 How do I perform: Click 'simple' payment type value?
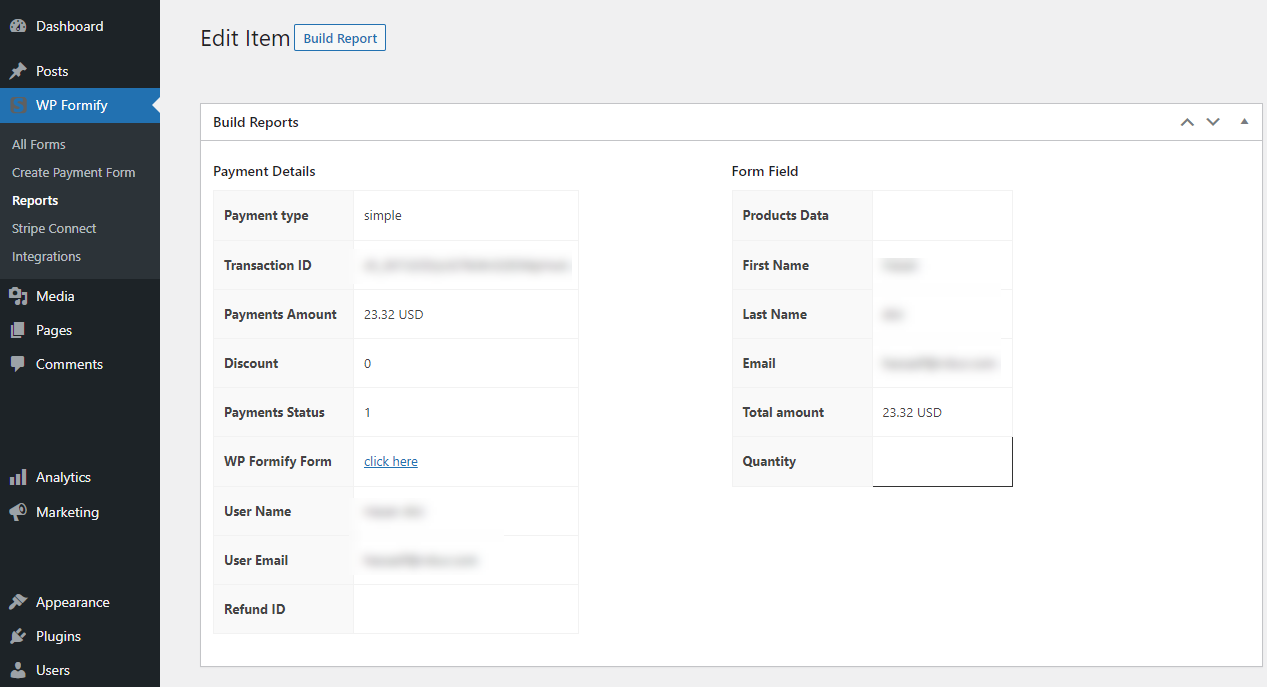coord(383,215)
